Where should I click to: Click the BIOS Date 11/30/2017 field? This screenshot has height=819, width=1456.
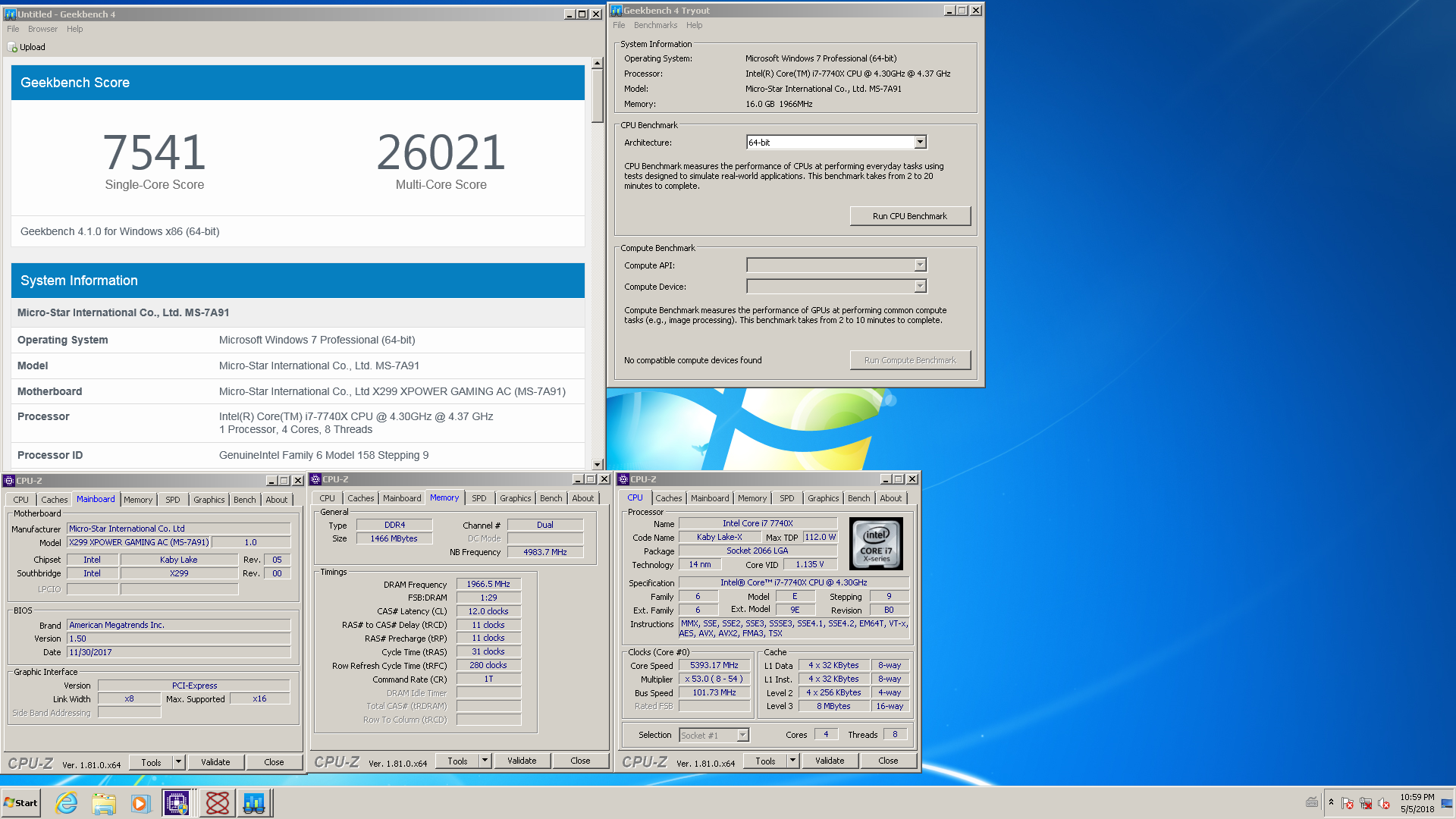pos(178,652)
